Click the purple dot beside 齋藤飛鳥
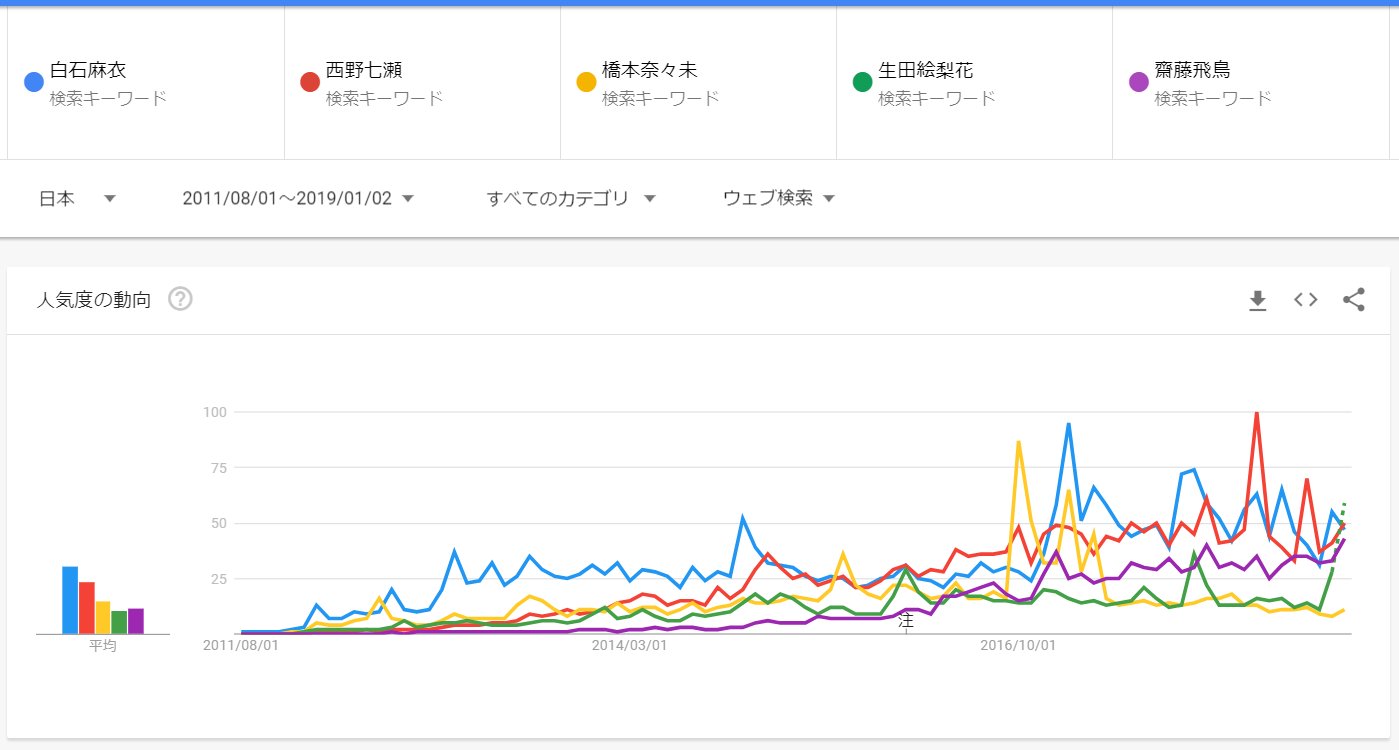 (1138, 82)
